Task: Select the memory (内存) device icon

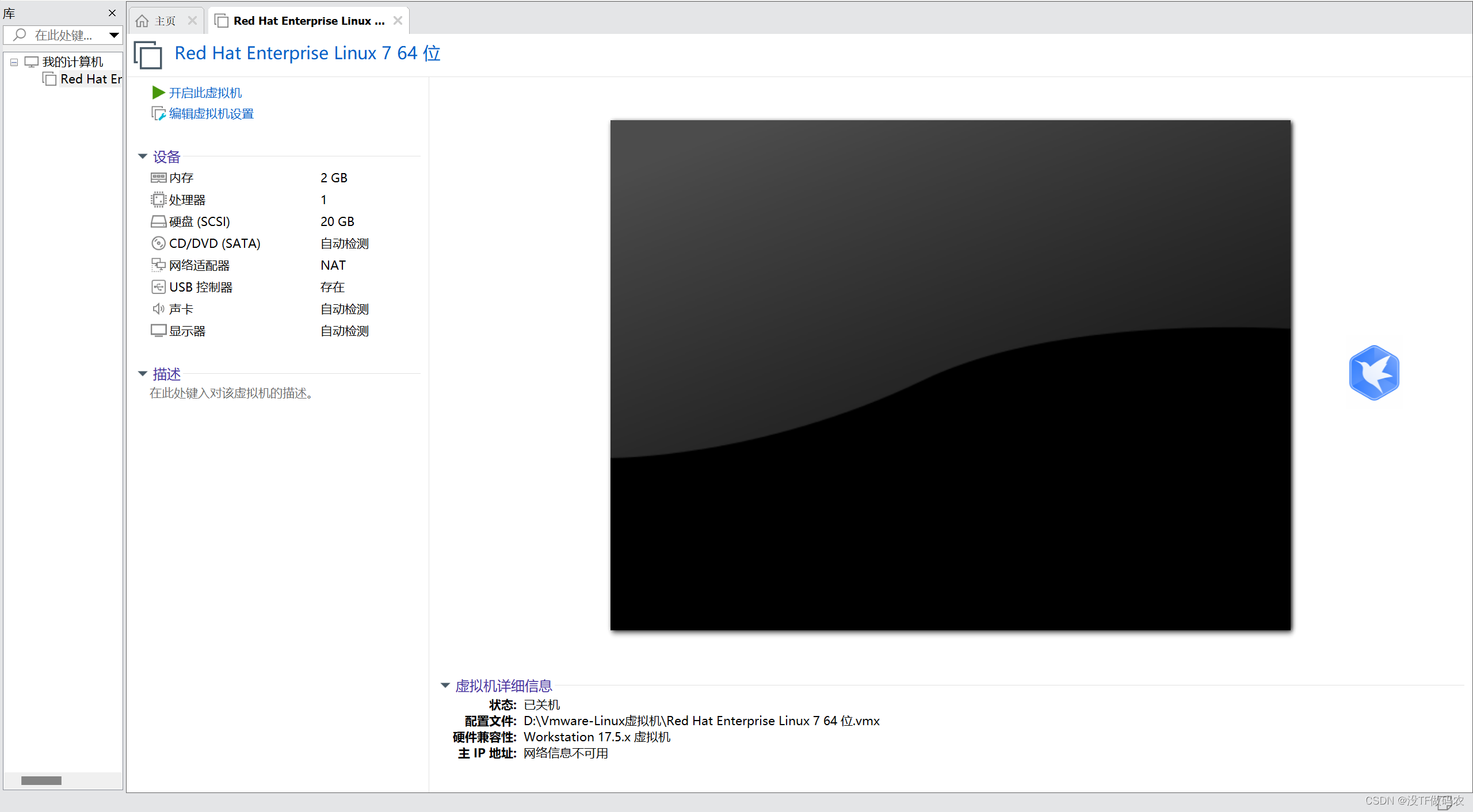Action: [x=158, y=178]
